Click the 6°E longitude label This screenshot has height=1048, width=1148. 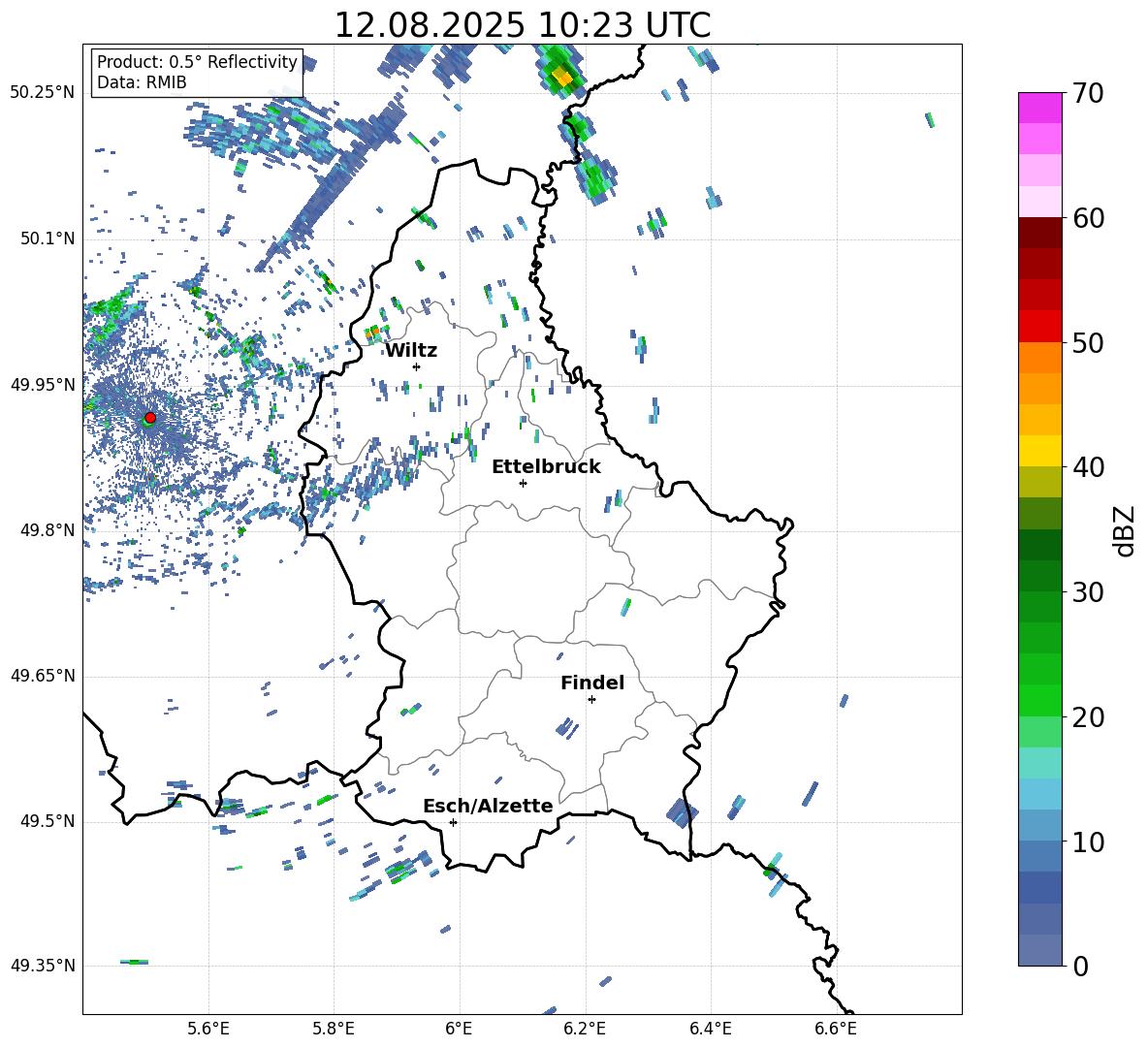(x=459, y=1029)
